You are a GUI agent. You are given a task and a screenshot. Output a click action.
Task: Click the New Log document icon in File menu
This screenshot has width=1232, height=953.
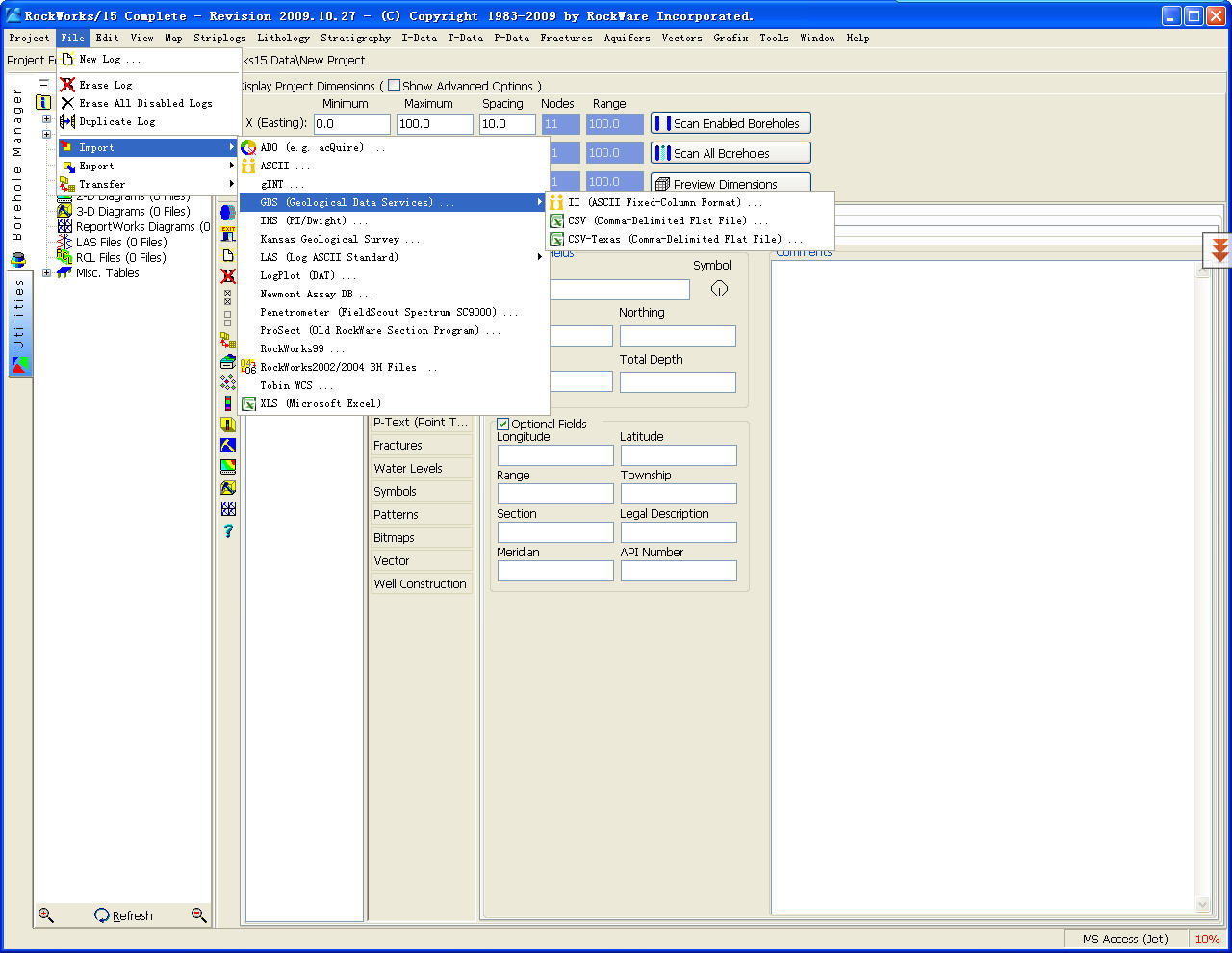pyautogui.click(x=67, y=59)
